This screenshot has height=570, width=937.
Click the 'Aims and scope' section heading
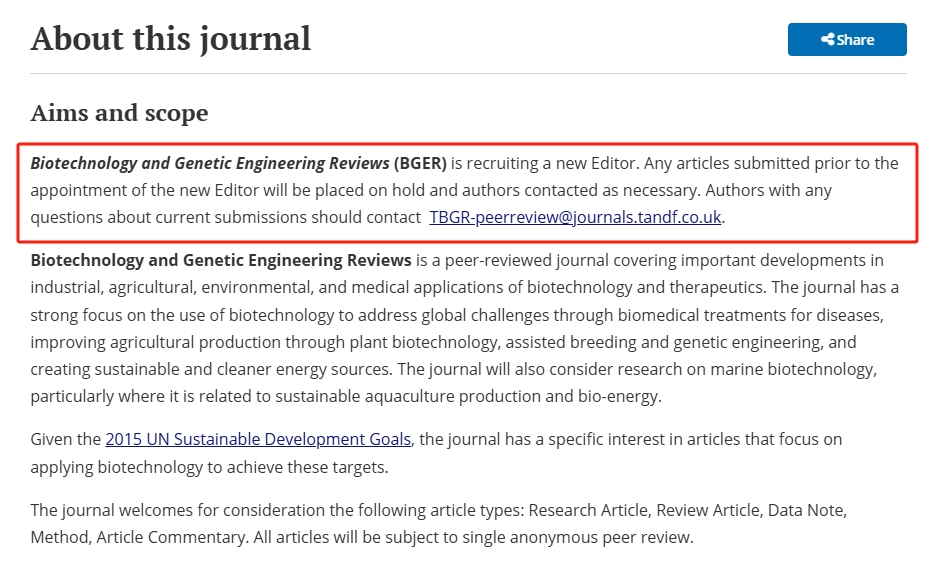[119, 113]
